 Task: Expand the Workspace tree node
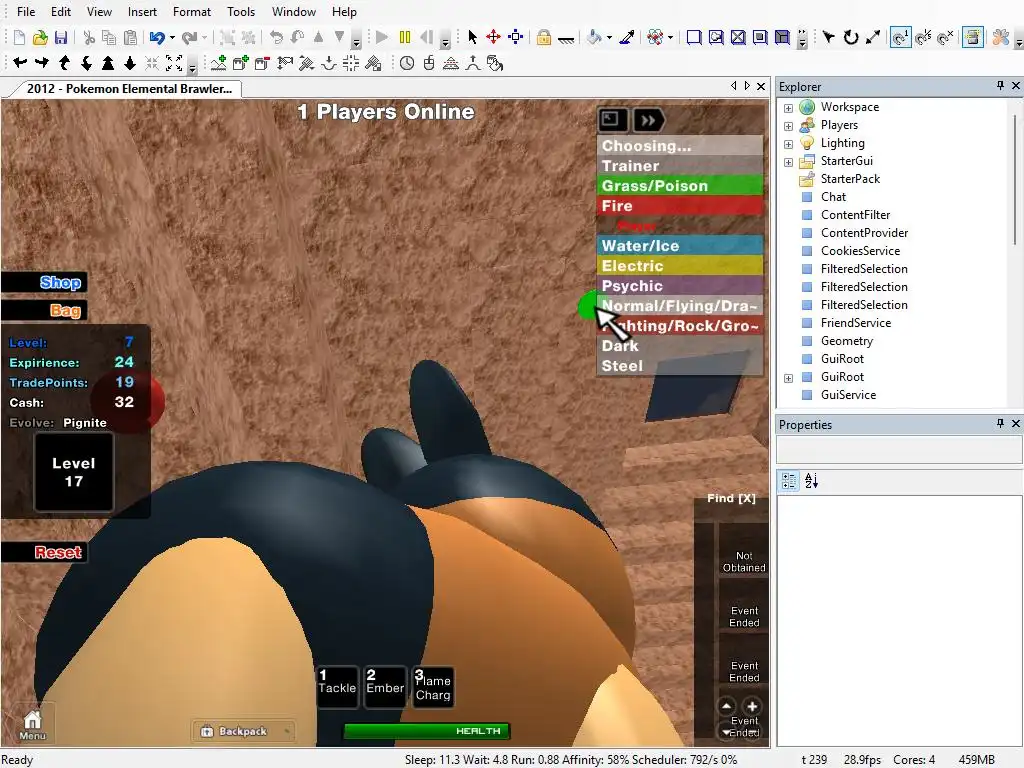[788, 108]
